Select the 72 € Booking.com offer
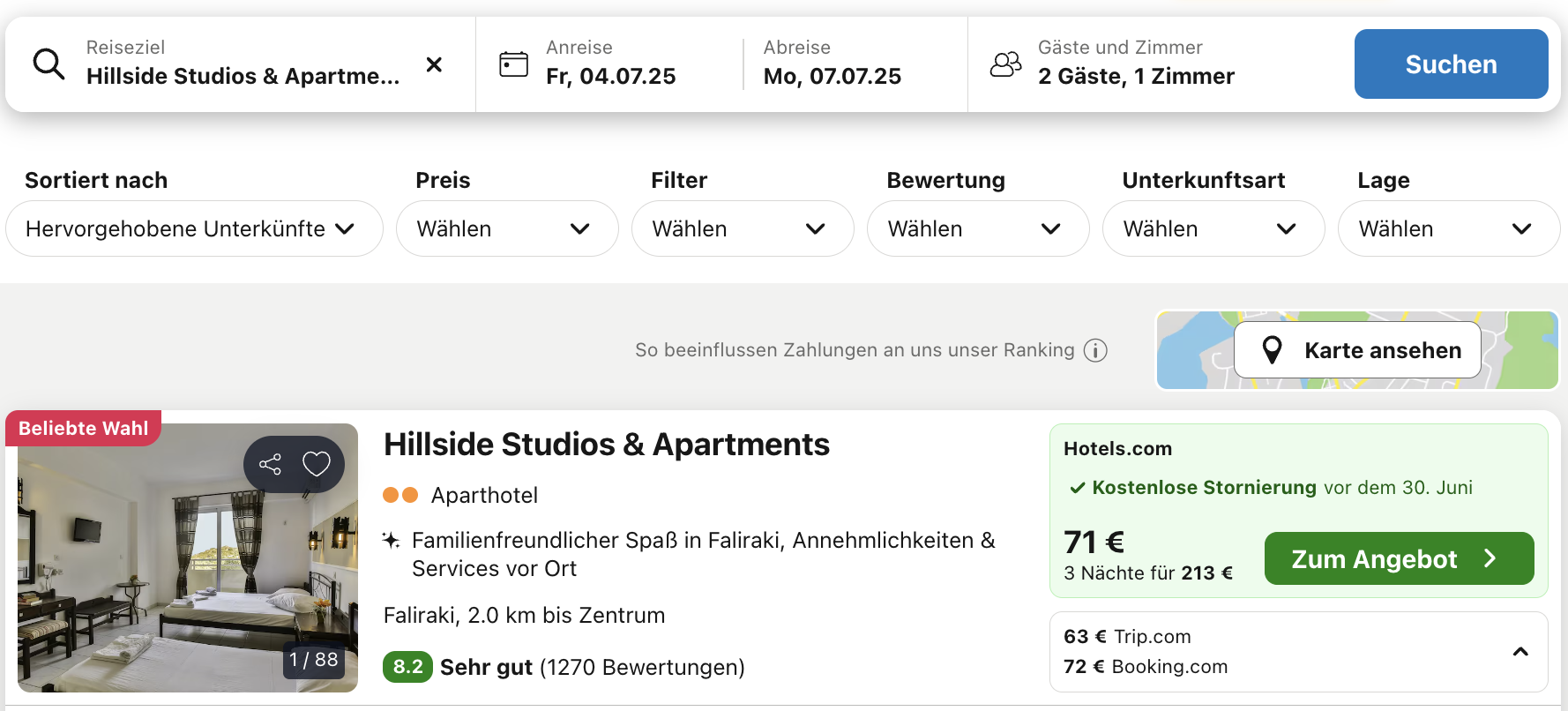 [x=1146, y=667]
